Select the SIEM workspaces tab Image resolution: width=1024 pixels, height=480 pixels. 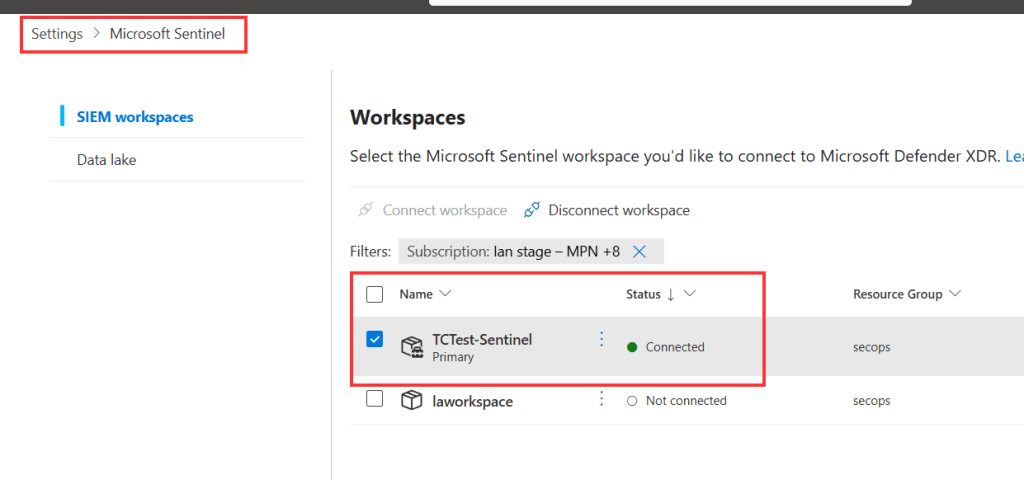[135, 117]
